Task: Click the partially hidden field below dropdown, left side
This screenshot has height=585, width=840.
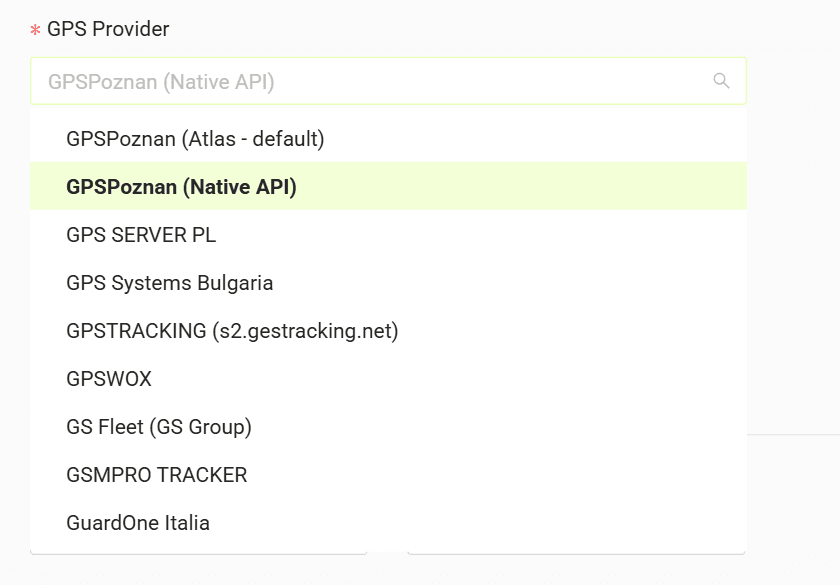Action: pyautogui.click(x=199, y=552)
